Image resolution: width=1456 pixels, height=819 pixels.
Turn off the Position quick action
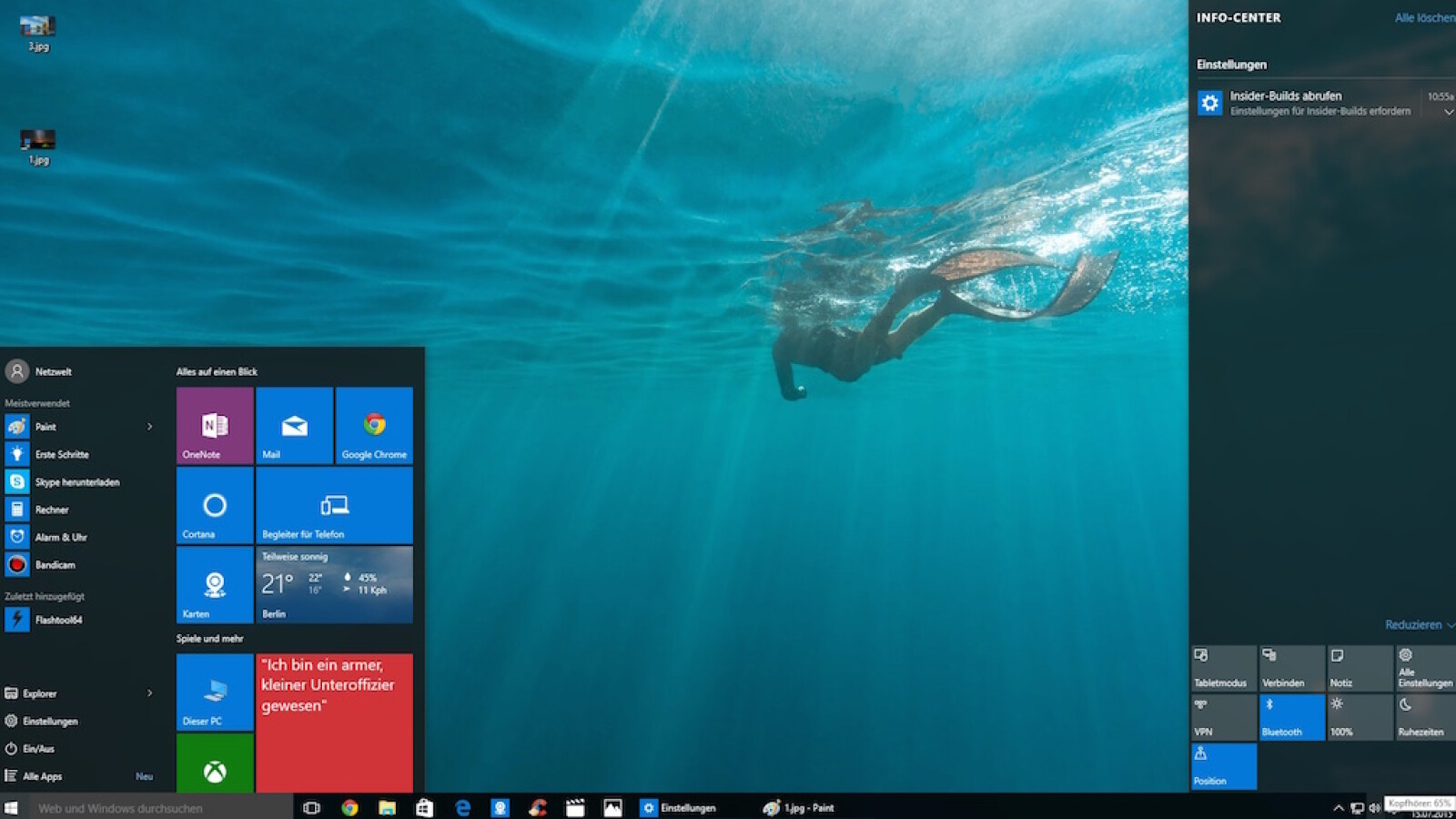click(x=1223, y=766)
